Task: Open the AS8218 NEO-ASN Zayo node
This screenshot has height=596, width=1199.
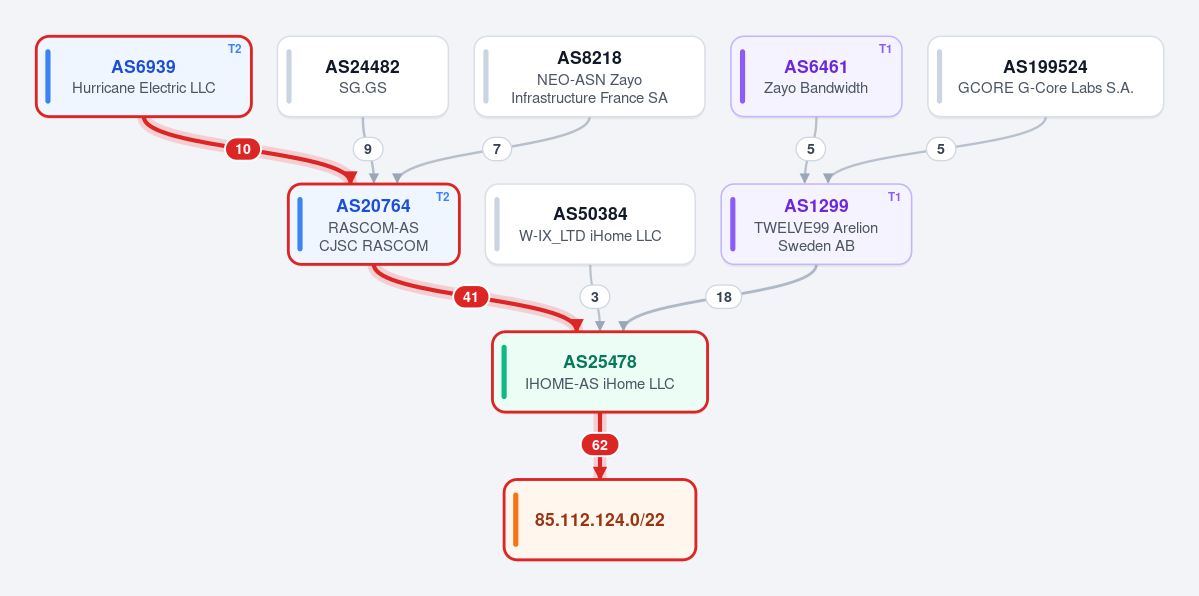Action: 590,77
